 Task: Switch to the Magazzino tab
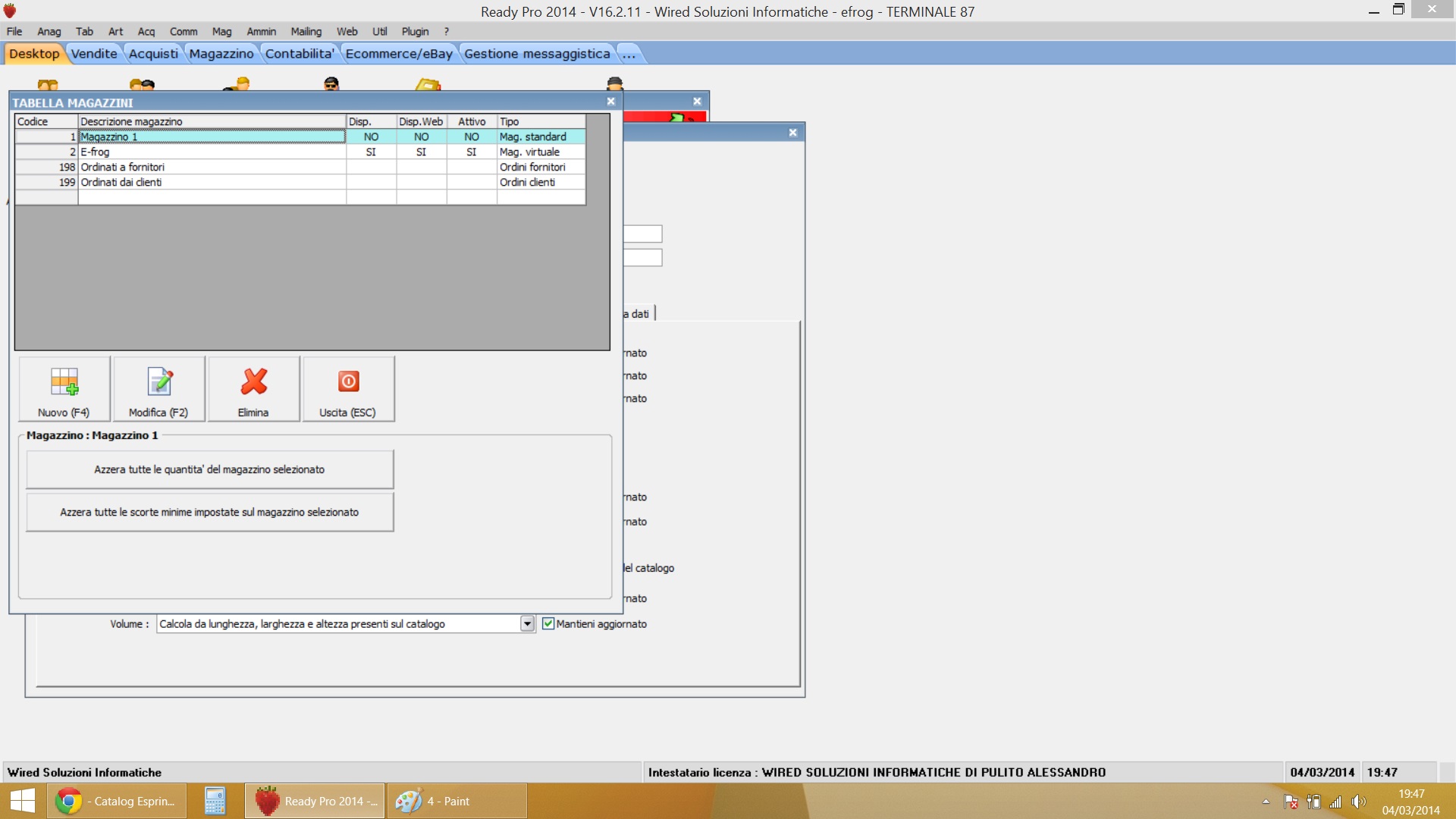[x=221, y=54]
